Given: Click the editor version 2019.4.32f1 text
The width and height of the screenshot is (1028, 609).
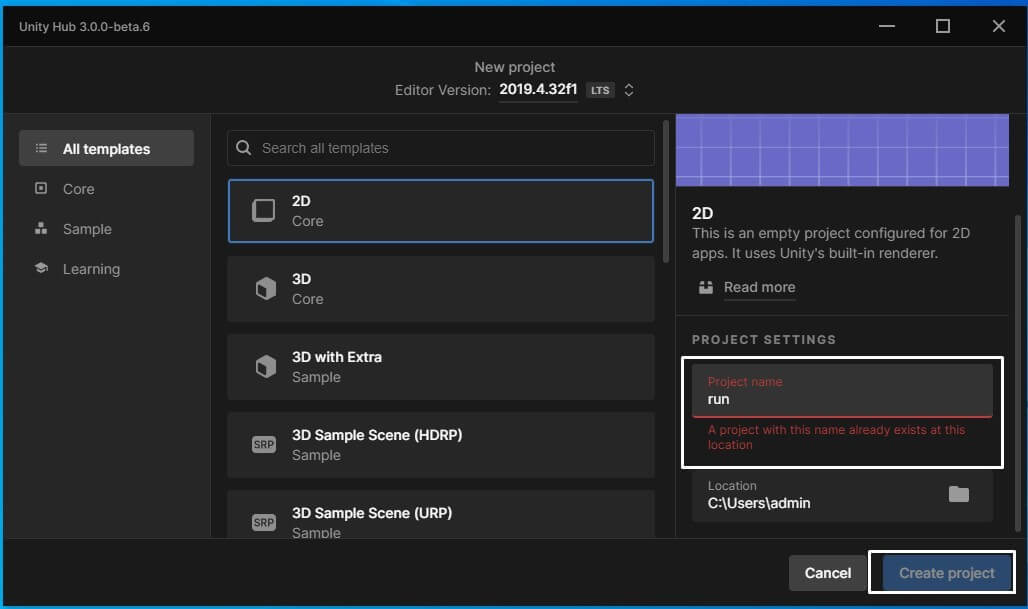Looking at the screenshot, I should pyautogui.click(x=538, y=89).
